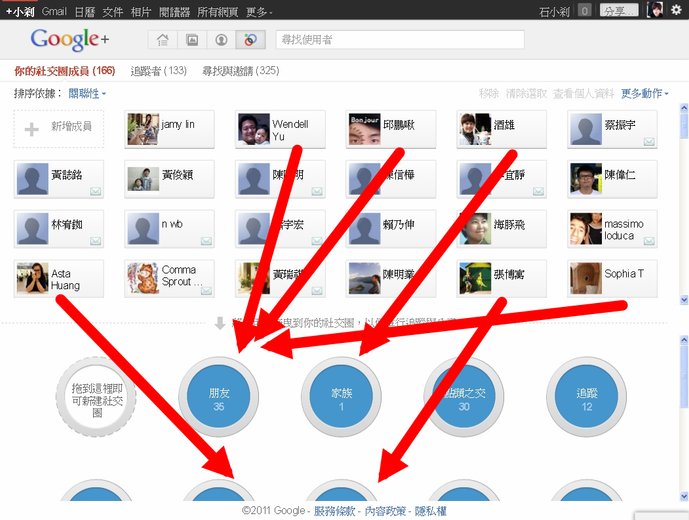Open 閱讀器 from top bar
This screenshot has height=520, width=689.
click(x=174, y=12)
